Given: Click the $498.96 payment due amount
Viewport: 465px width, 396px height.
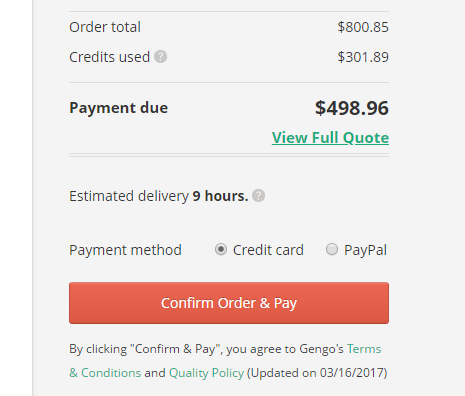Looking at the screenshot, I should click(x=352, y=108).
